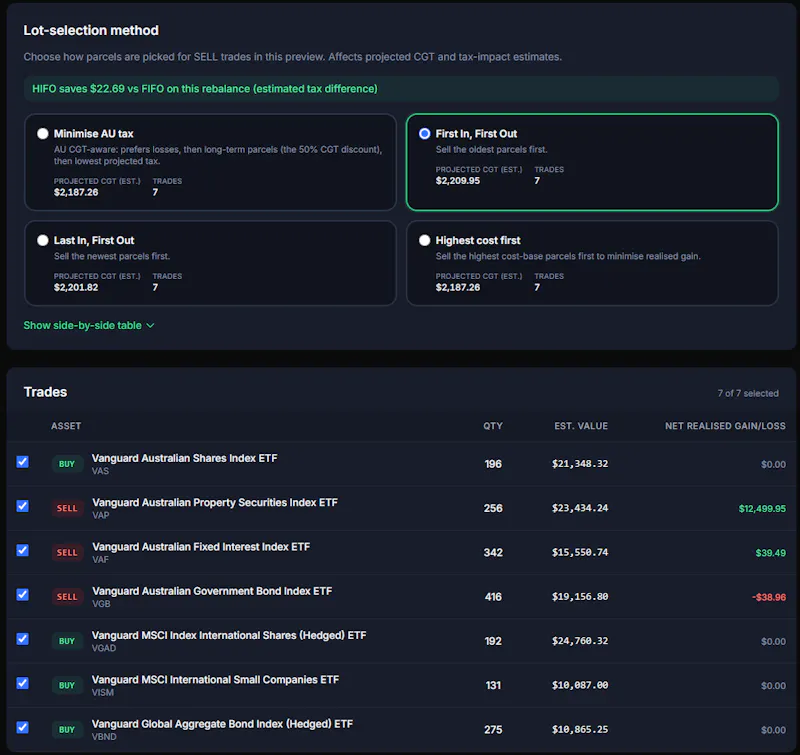This screenshot has width=800, height=755.
Task: Uncheck the Vanguard Australian Property Securities trade
Action: click(22, 506)
